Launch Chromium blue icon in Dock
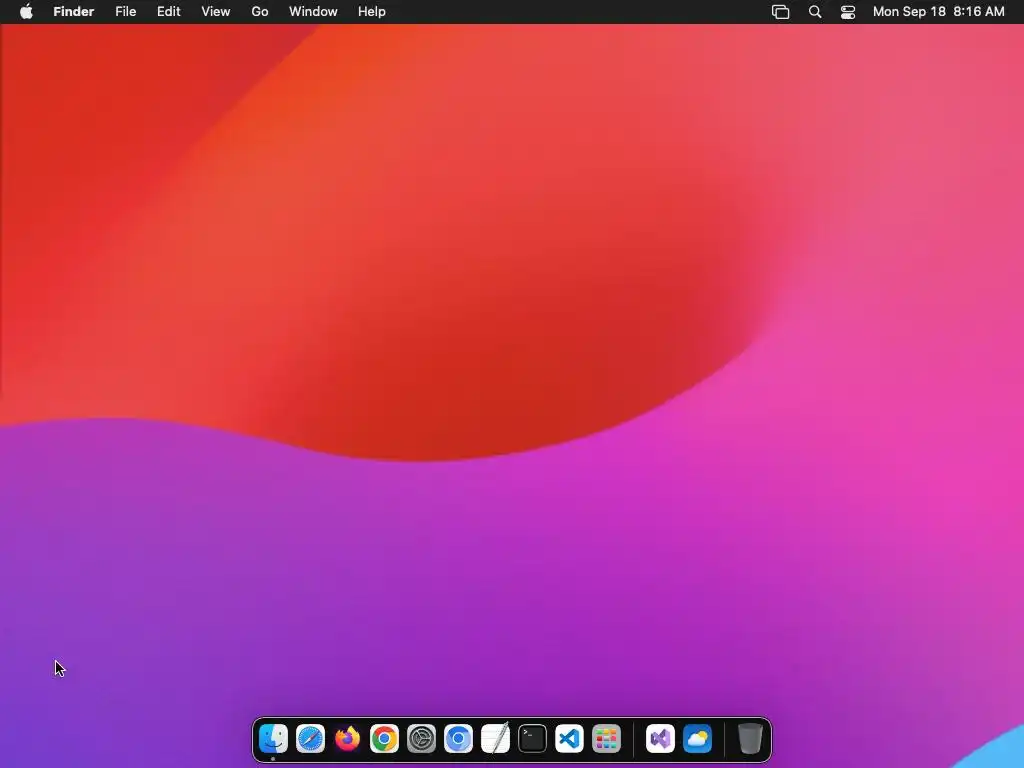 pyautogui.click(x=458, y=739)
